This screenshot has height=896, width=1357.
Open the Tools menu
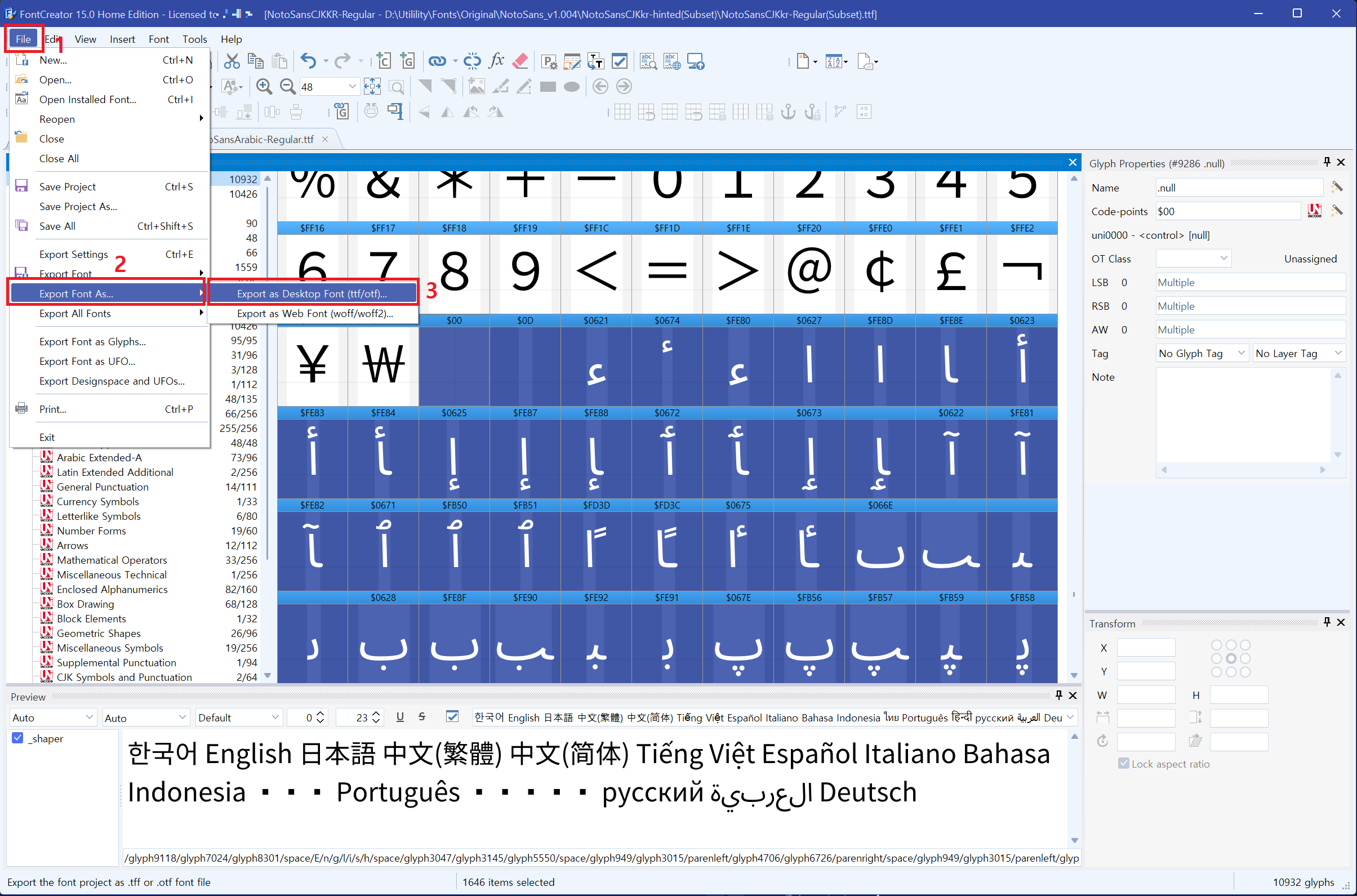click(x=194, y=39)
